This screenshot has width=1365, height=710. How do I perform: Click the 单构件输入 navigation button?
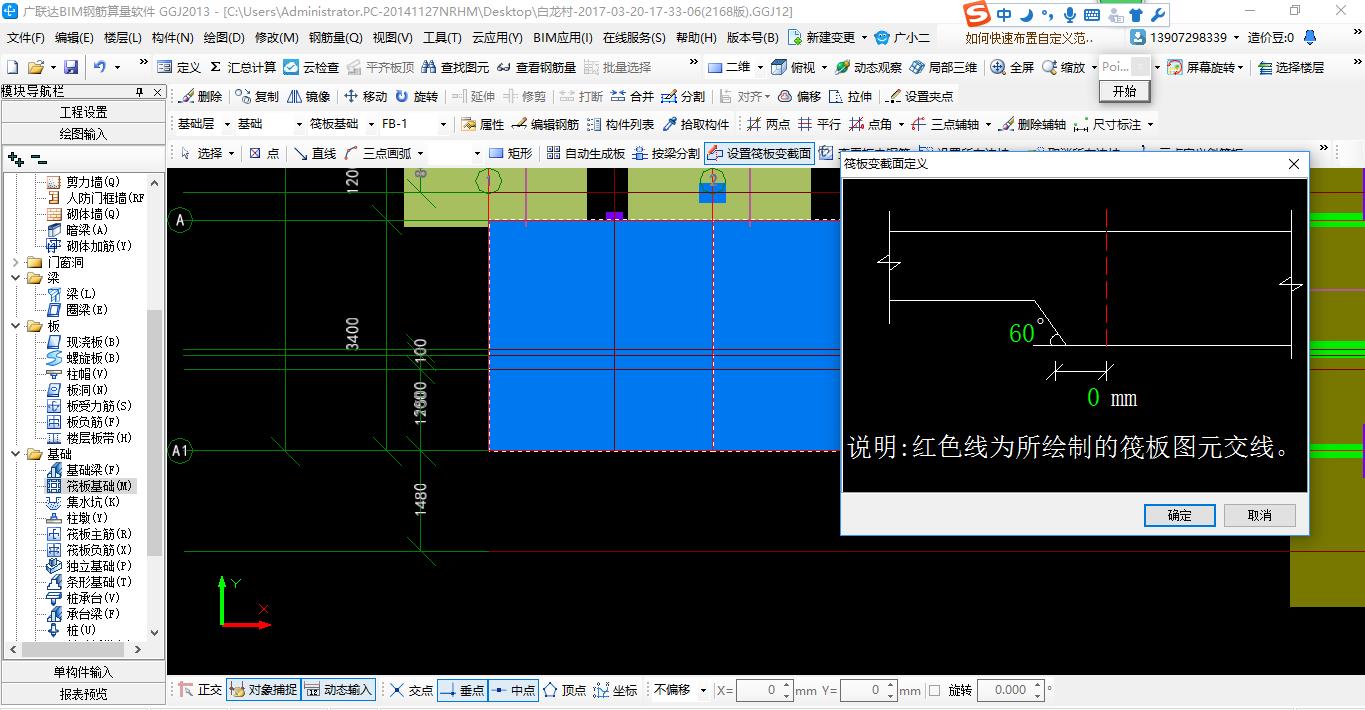tap(83, 672)
